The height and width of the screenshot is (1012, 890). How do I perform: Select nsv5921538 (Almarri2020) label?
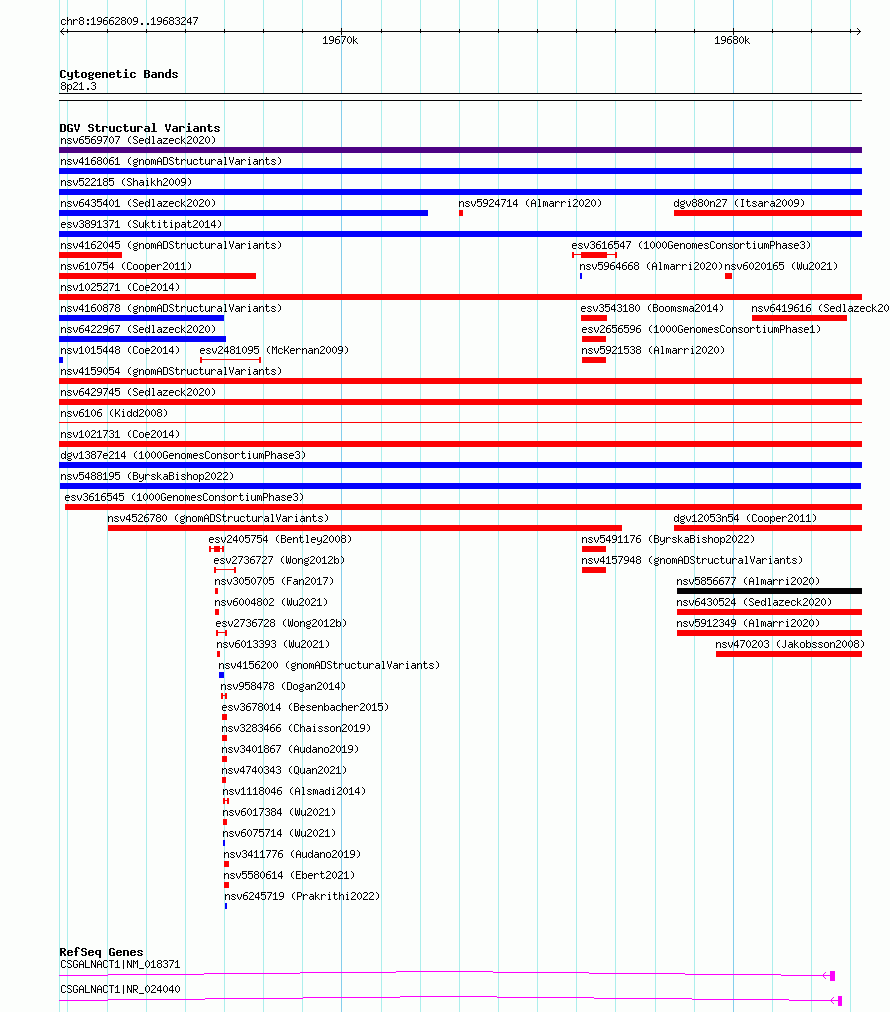click(652, 350)
